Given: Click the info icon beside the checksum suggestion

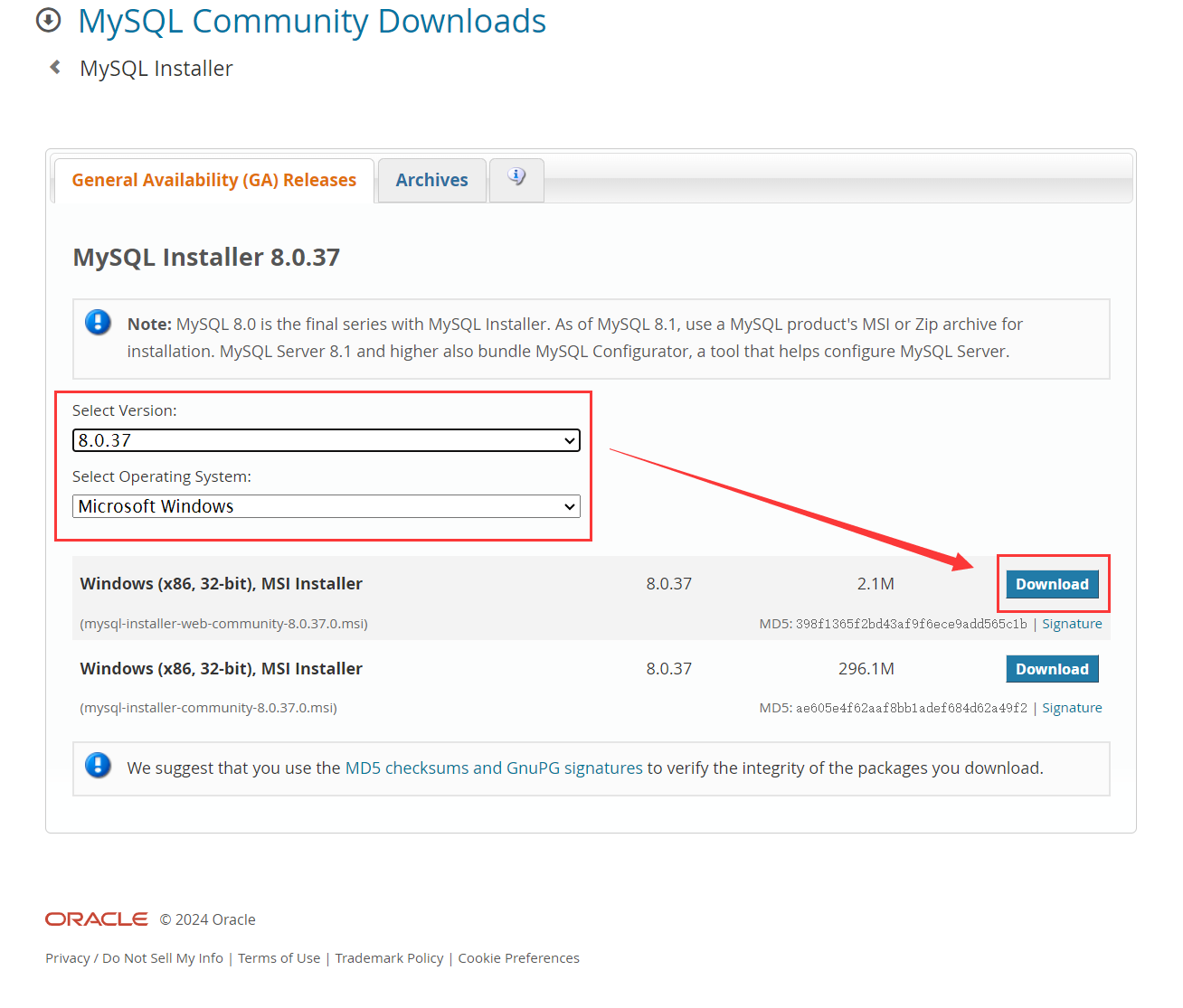Looking at the screenshot, I should click(x=98, y=766).
